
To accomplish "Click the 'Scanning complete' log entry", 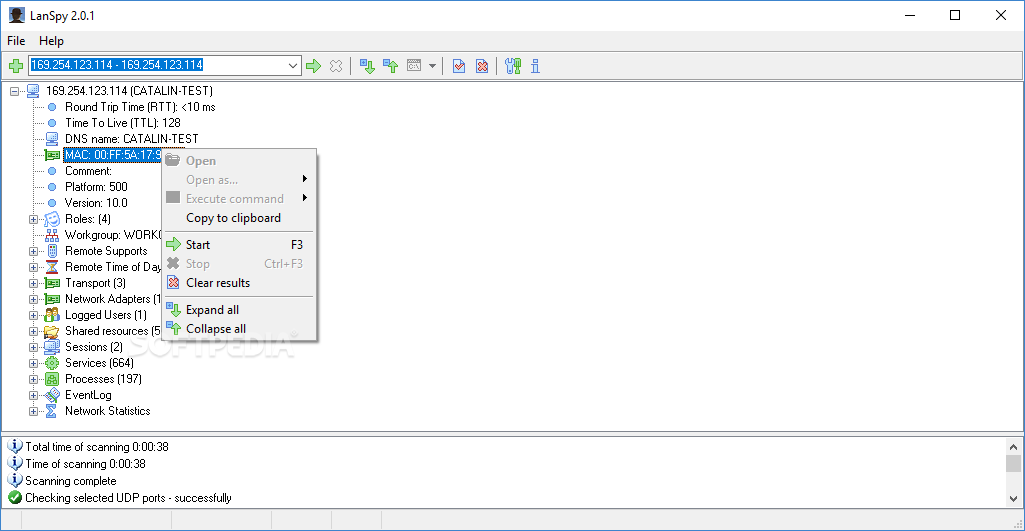I will coord(71,481).
